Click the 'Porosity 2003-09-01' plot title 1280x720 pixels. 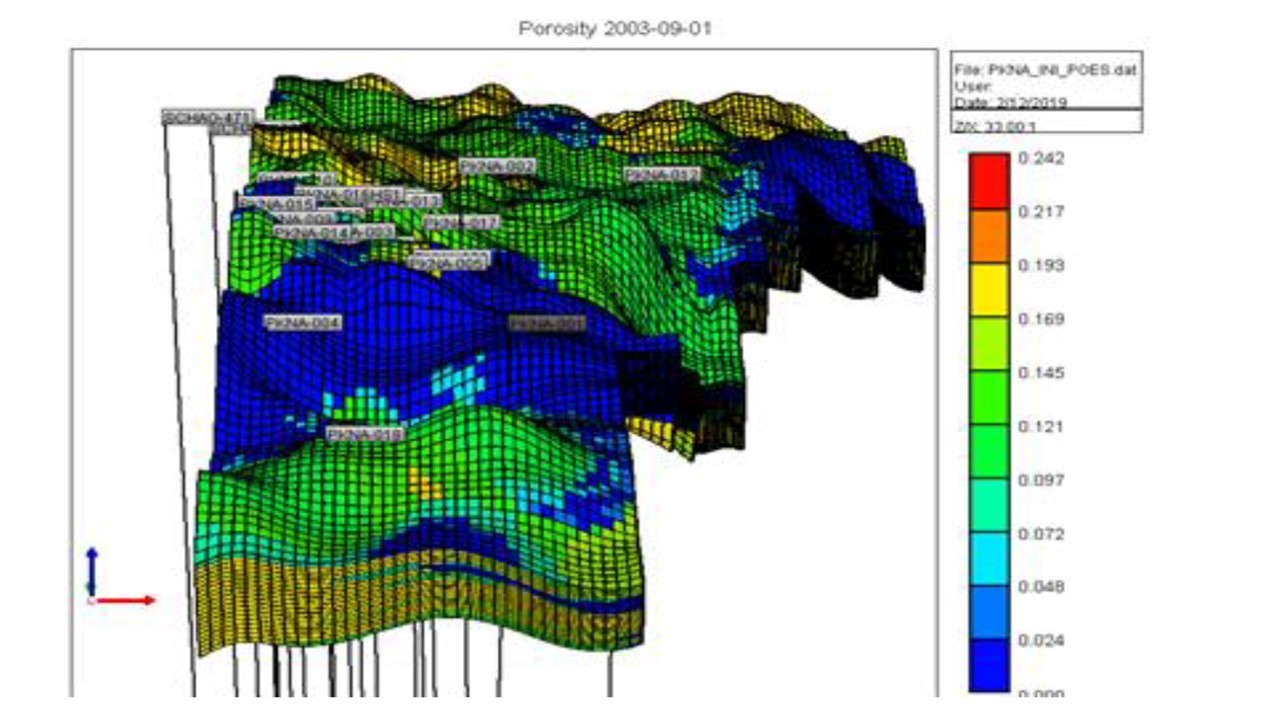point(614,29)
